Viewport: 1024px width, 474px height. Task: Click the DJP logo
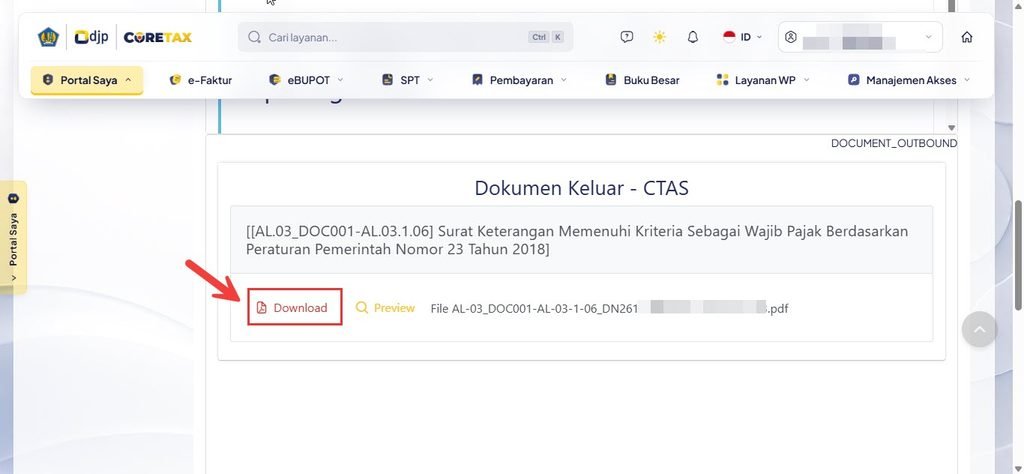point(91,37)
